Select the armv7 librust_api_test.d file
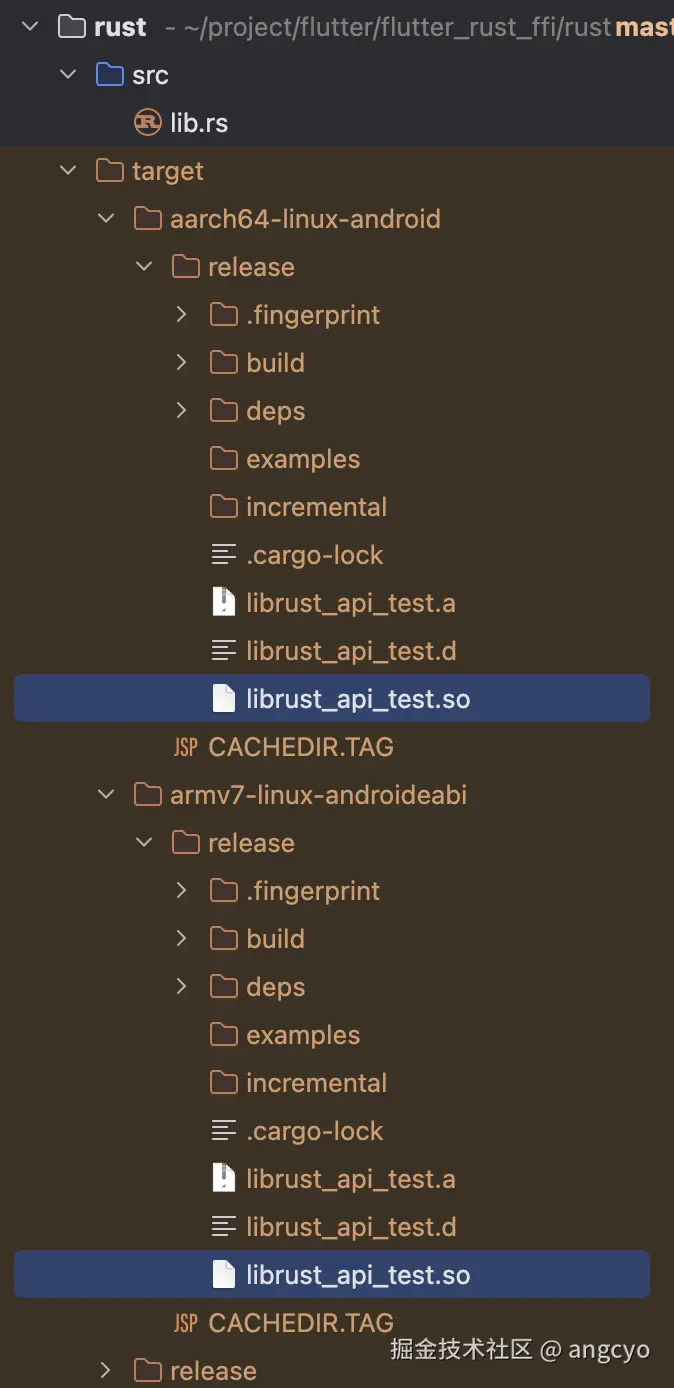Viewport: 674px width, 1388px height. click(x=350, y=1227)
